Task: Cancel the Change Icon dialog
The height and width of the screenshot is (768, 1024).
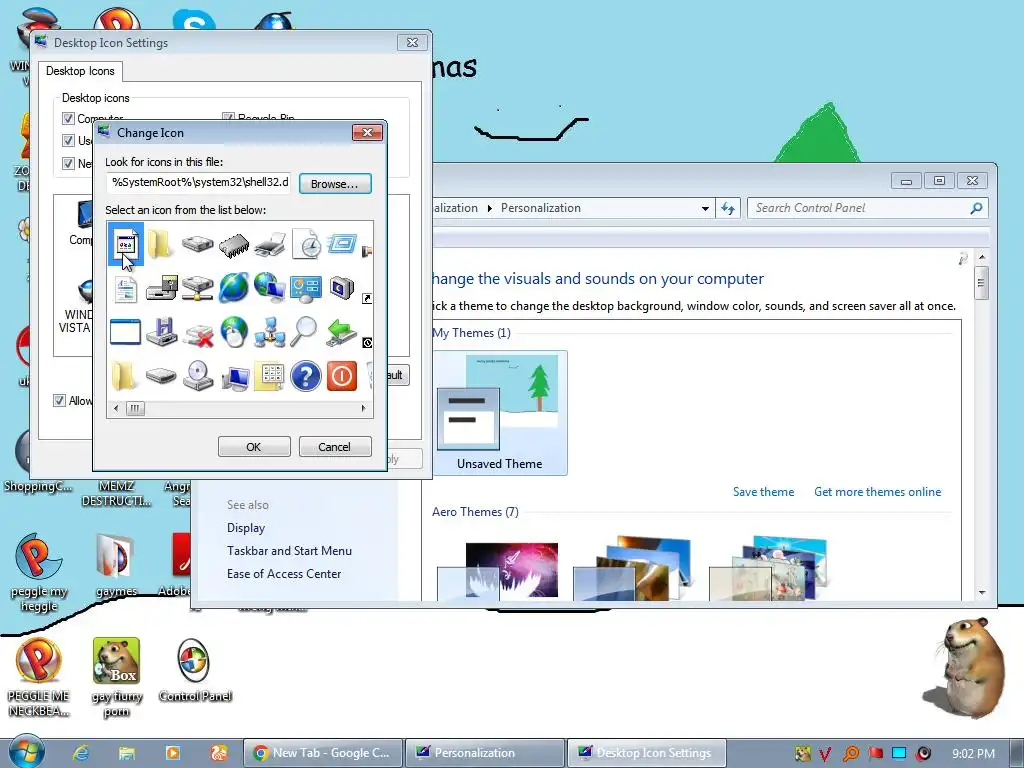Action: coord(335,447)
